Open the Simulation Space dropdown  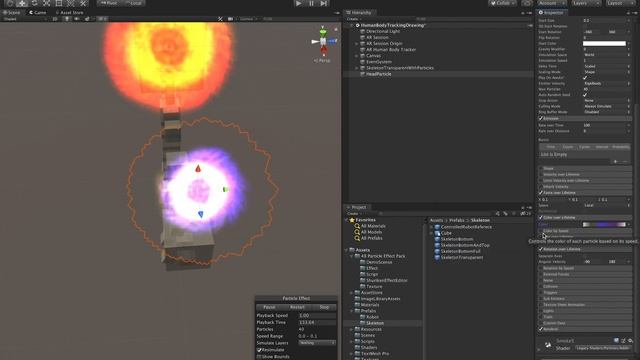point(607,55)
